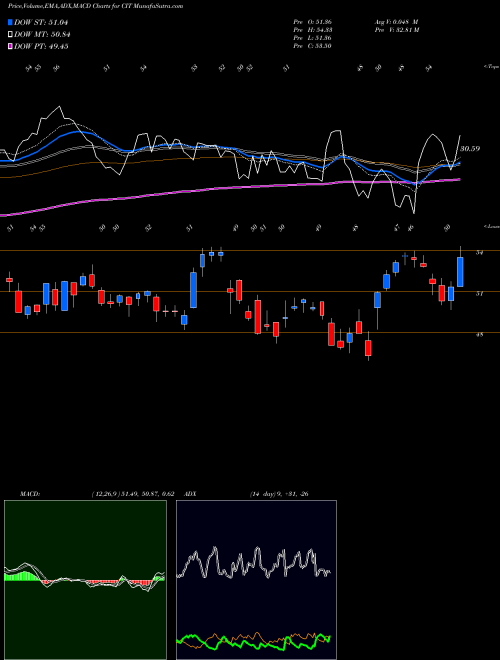
Task: Click the magenta DOW PT legend swatch
Action: tap(10, 46)
